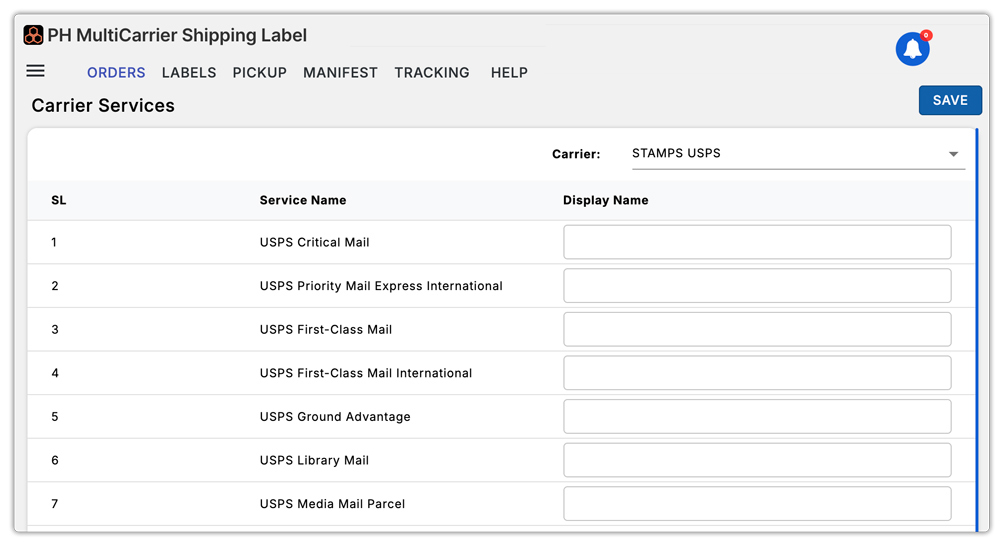Open the red notification count badge
The height and width of the screenshot is (544, 1000).
click(927, 36)
